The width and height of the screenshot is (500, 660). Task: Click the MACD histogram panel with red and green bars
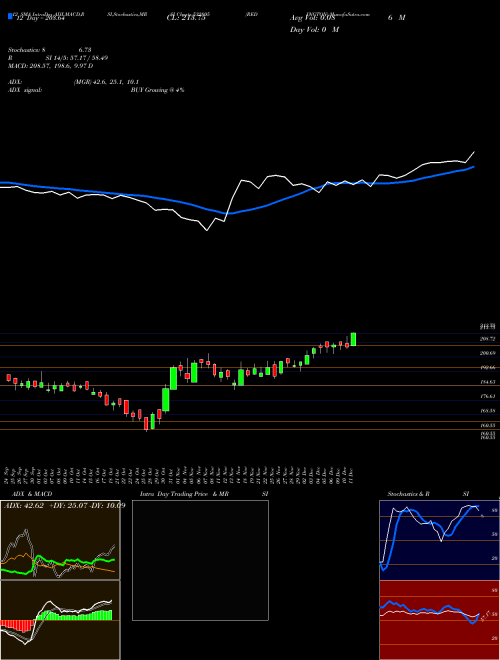tap(60, 620)
